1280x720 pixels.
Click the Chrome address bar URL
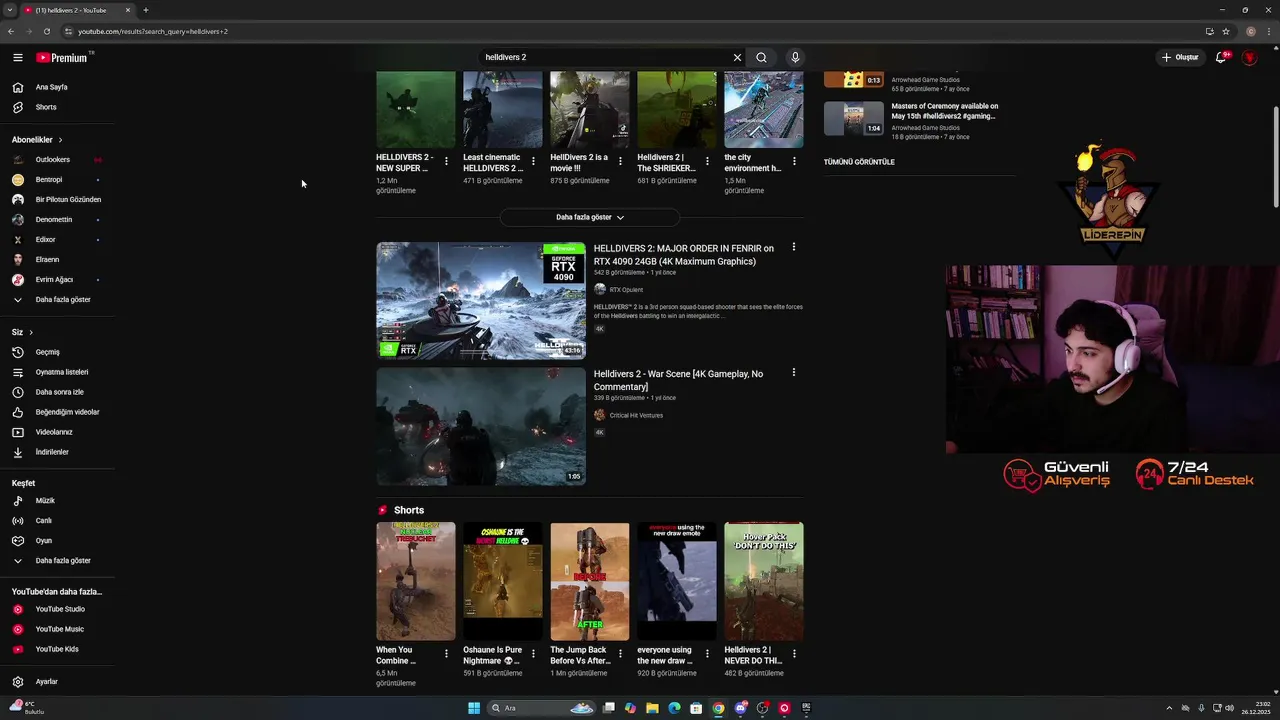click(x=153, y=31)
